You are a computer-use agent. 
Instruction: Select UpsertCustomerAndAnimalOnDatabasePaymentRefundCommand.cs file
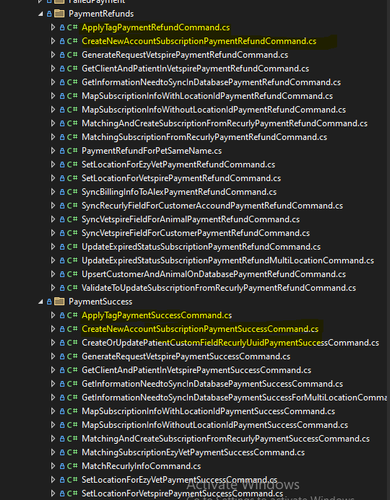tap(214, 274)
